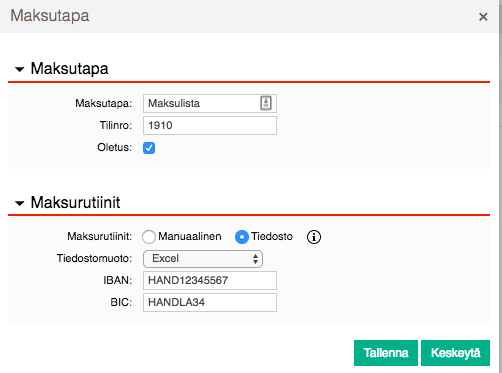Screen dimensions: 502x373
Task: Click the Tiedostomuoto: label
Action: [x=94, y=258]
